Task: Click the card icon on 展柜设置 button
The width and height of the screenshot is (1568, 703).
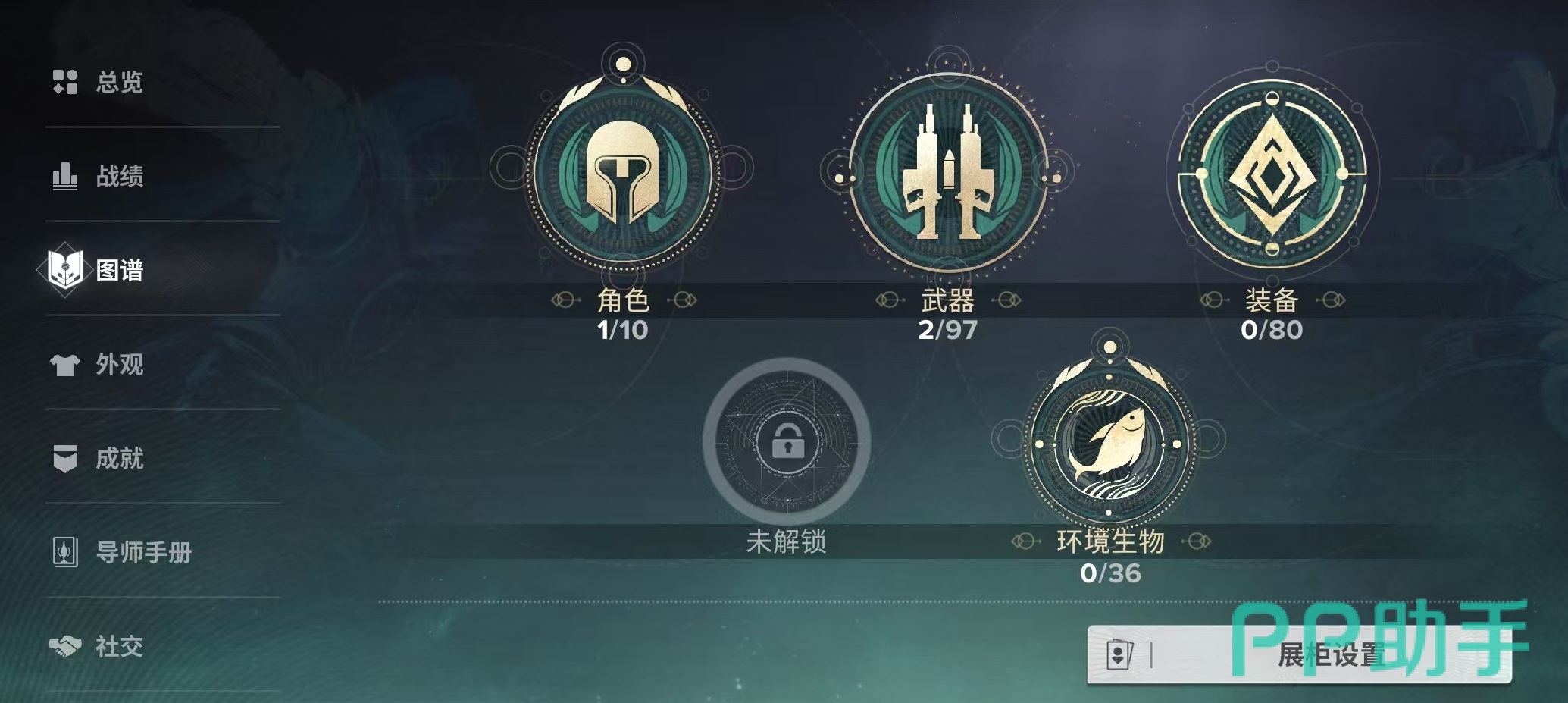Action: (x=1119, y=654)
